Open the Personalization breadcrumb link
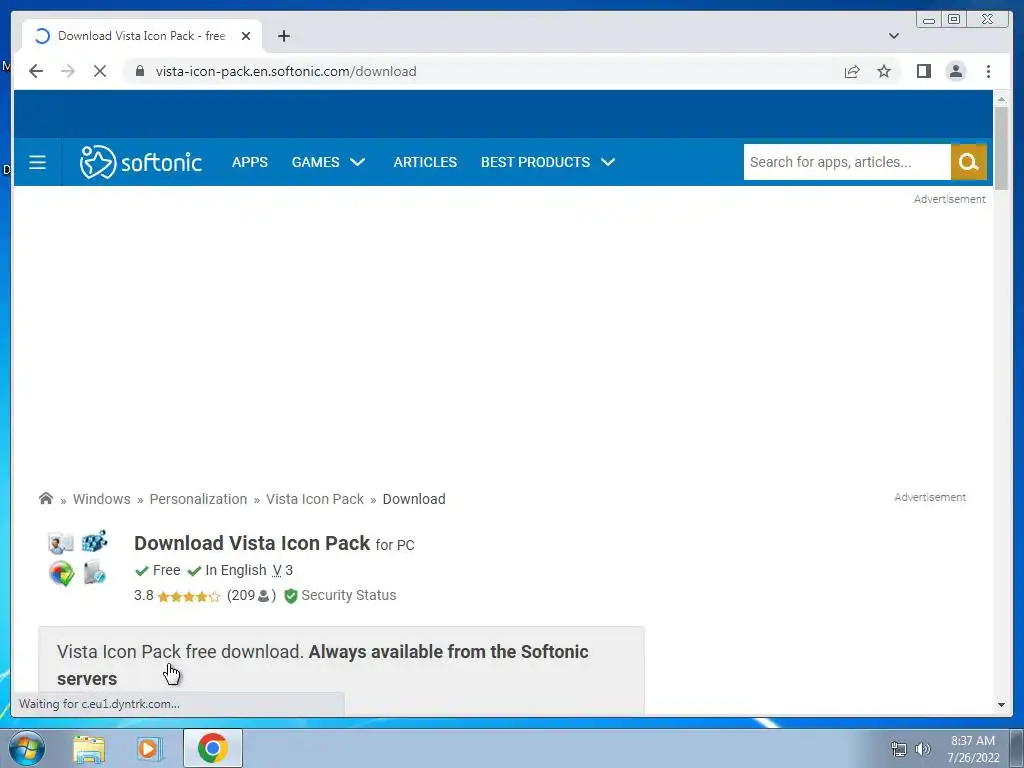Viewport: 1024px width, 768px height. tap(199, 499)
